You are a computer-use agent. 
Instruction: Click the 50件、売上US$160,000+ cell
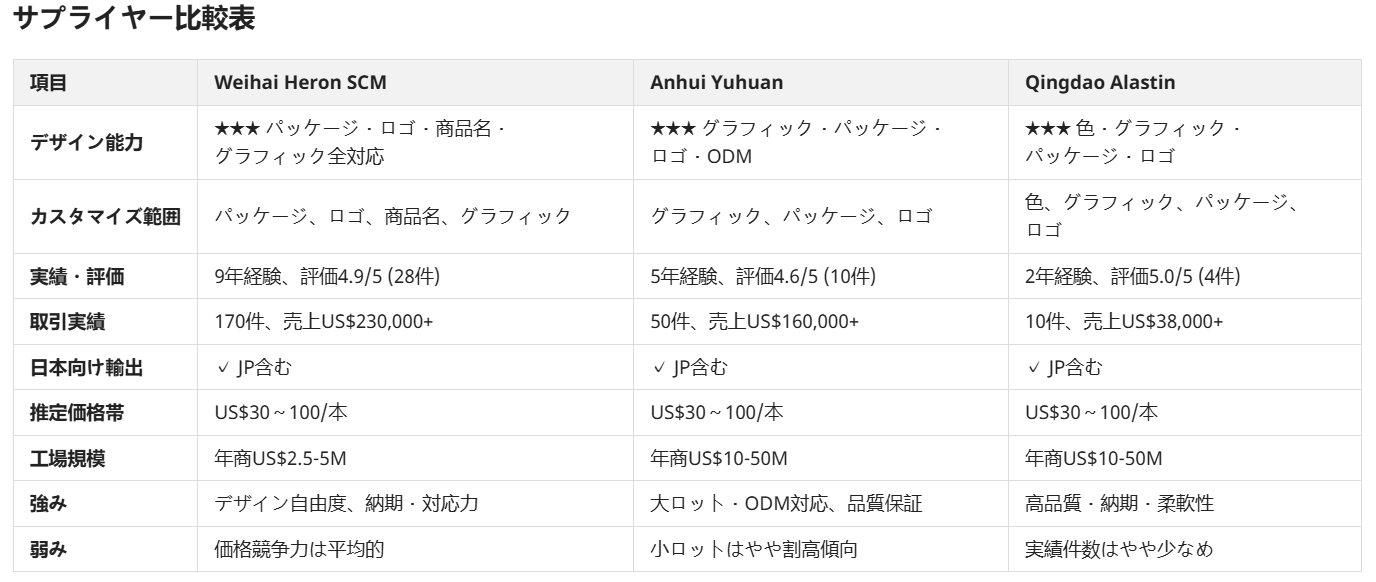click(x=754, y=322)
